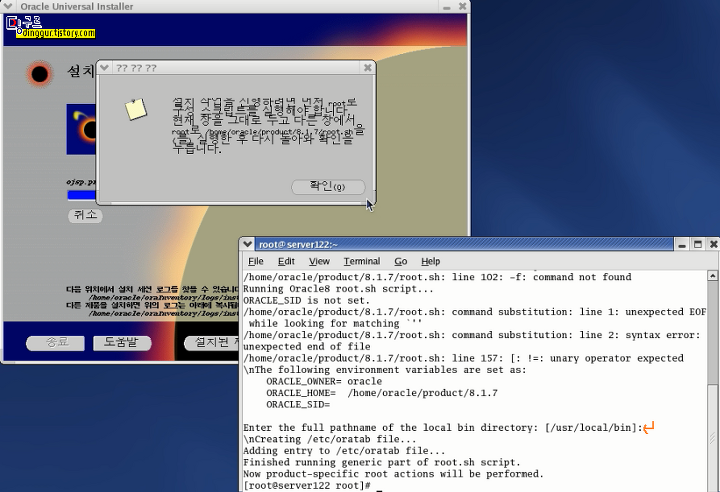
Task: Open the Go menu in terminal
Action: point(400,261)
